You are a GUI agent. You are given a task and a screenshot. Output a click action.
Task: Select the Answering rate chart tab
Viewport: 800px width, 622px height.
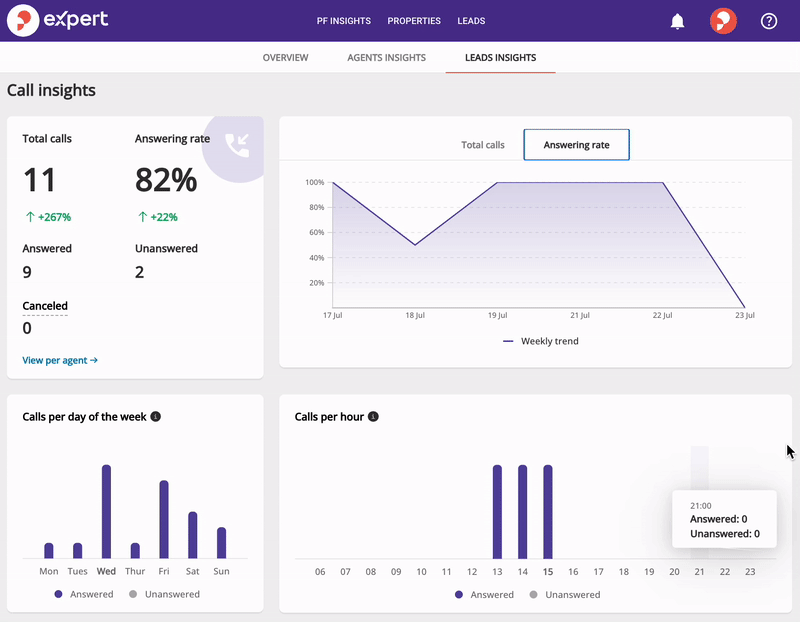pyautogui.click(x=576, y=145)
